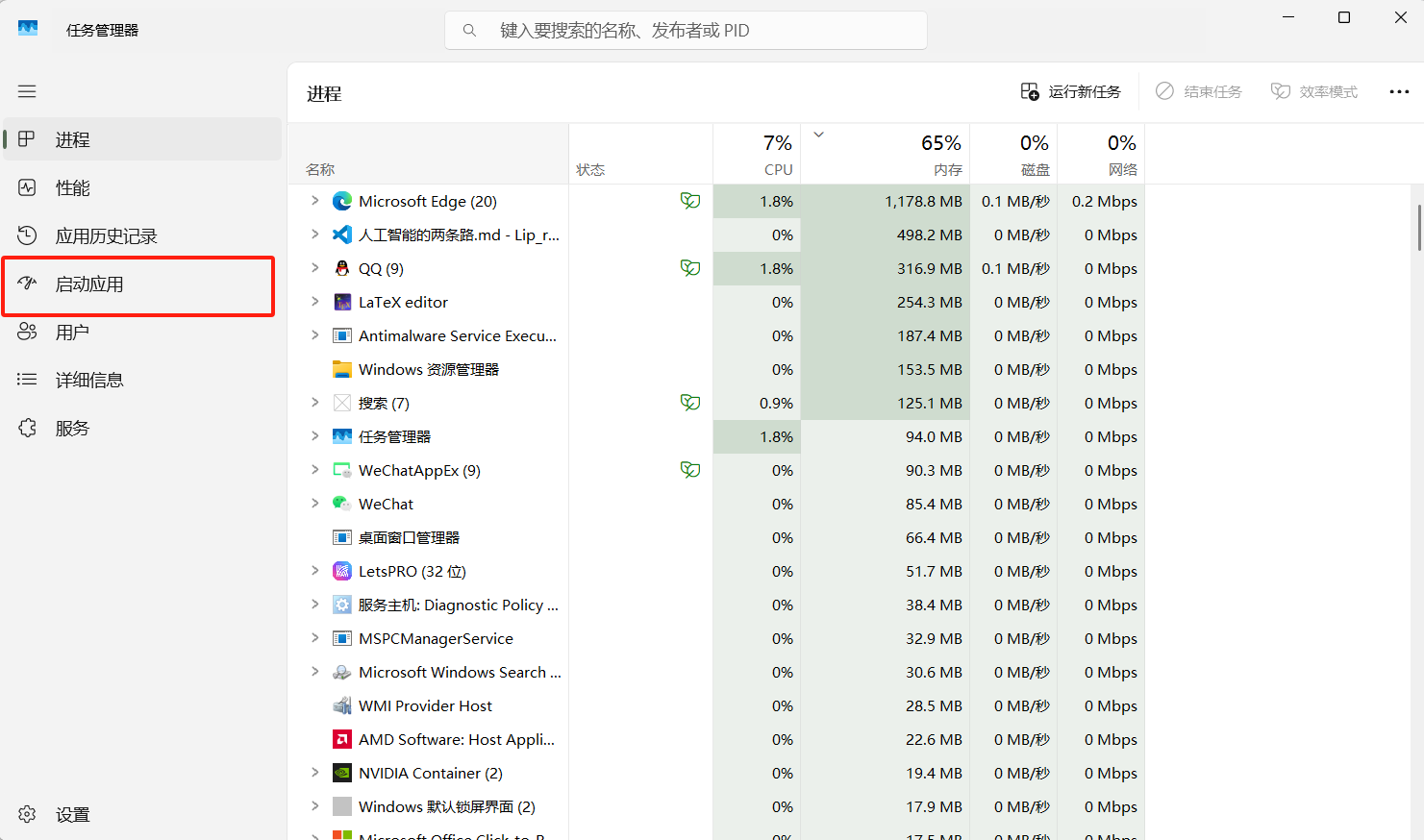Click the LetsPRO (32 位) icon
Viewport: 1424px width, 840px height.
click(x=341, y=571)
